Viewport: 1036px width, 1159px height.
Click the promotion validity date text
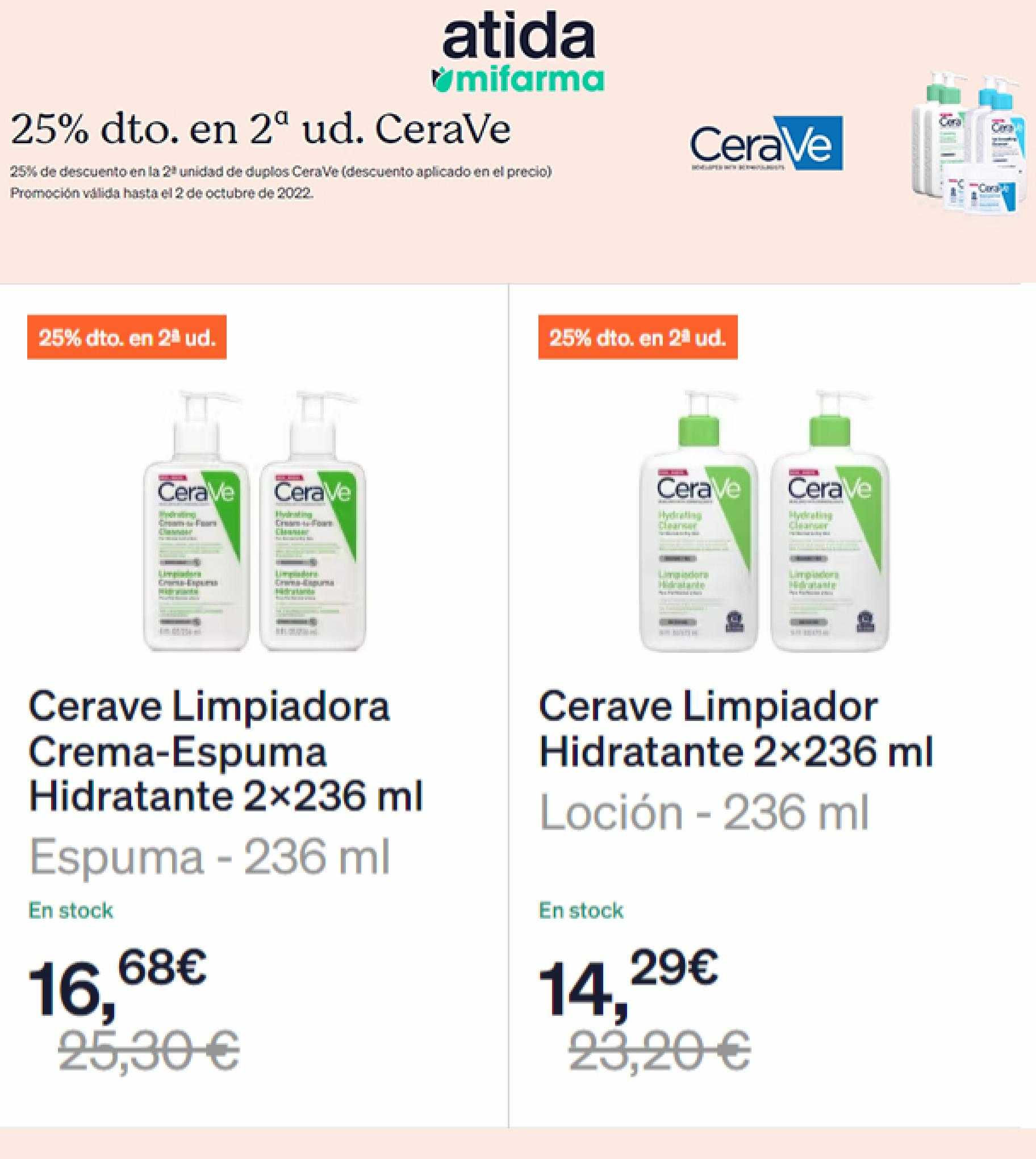point(162,193)
